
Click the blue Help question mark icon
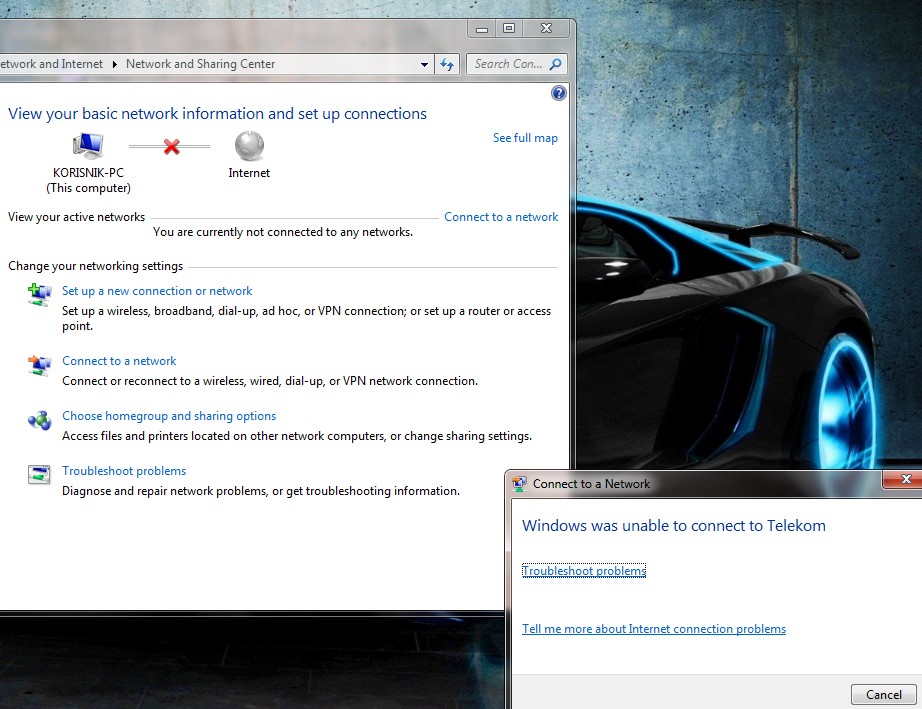(558, 93)
